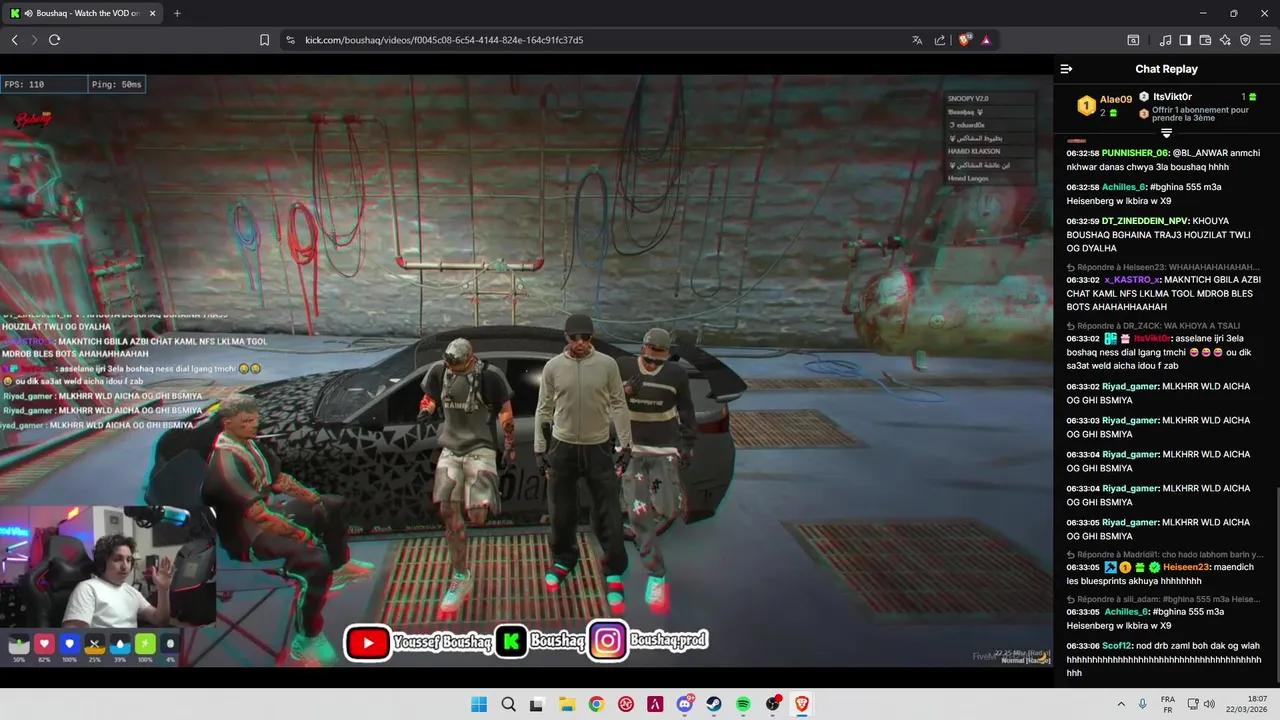Viewport: 1280px width, 720px height.
Task: Open media control music-note icon
Action: pyautogui.click(x=1166, y=40)
